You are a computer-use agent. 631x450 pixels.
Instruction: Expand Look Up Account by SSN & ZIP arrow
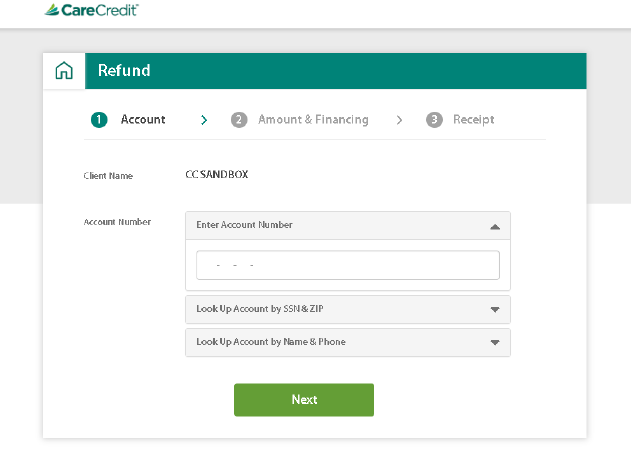coord(494,310)
